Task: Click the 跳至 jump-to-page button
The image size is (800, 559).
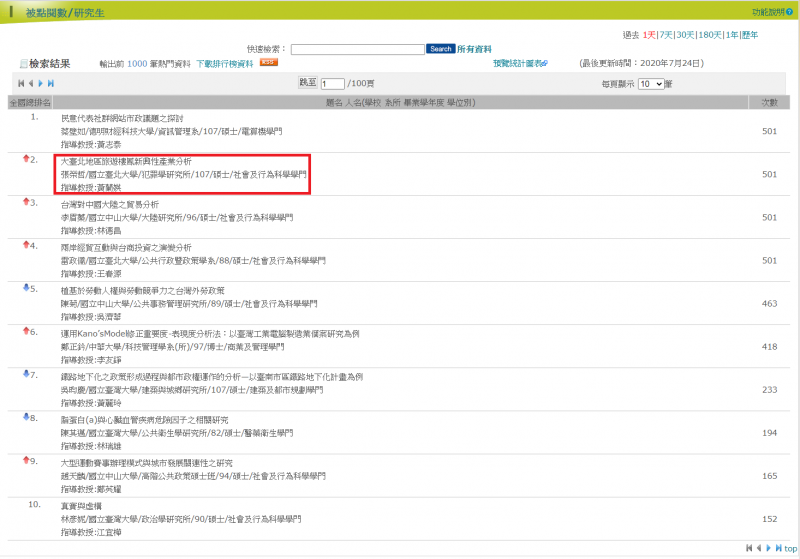Action: [x=308, y=83]
